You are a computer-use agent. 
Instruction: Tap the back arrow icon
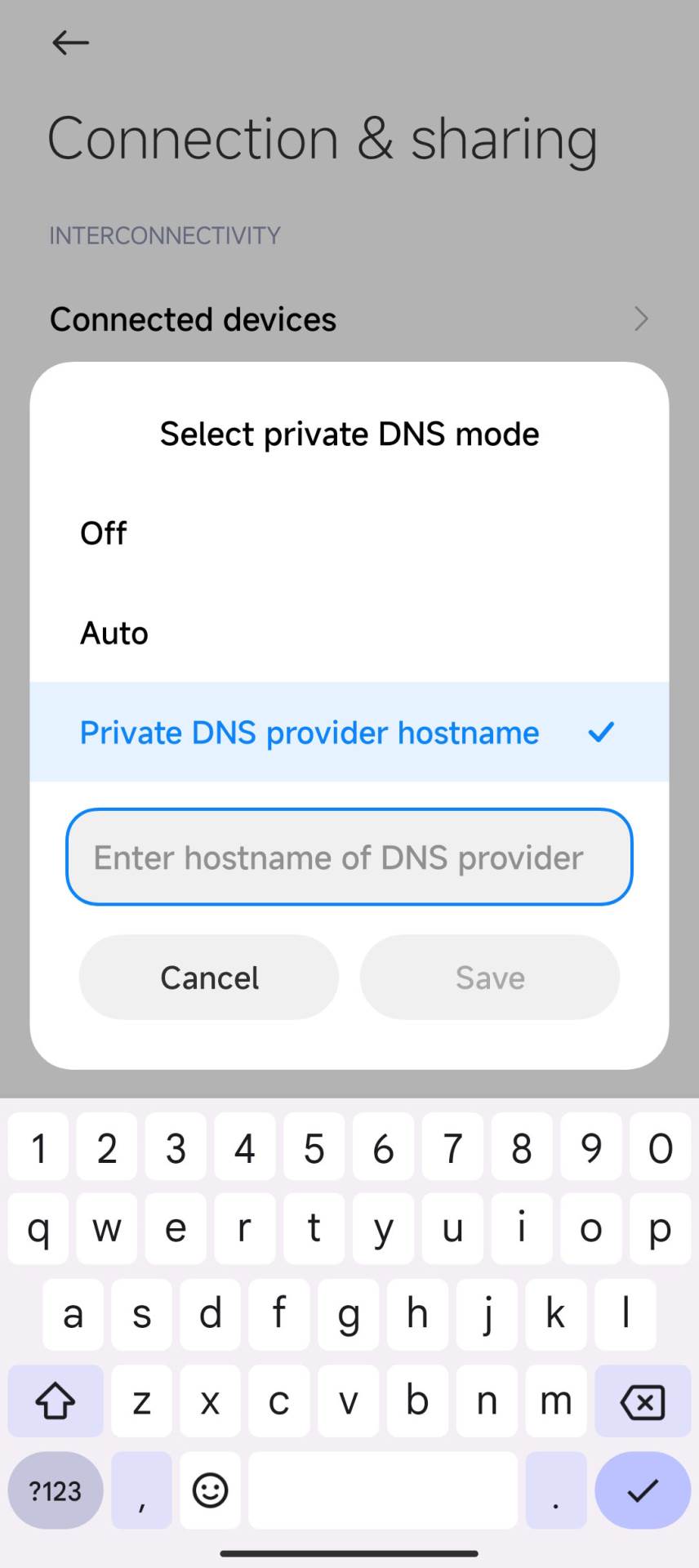70,42
